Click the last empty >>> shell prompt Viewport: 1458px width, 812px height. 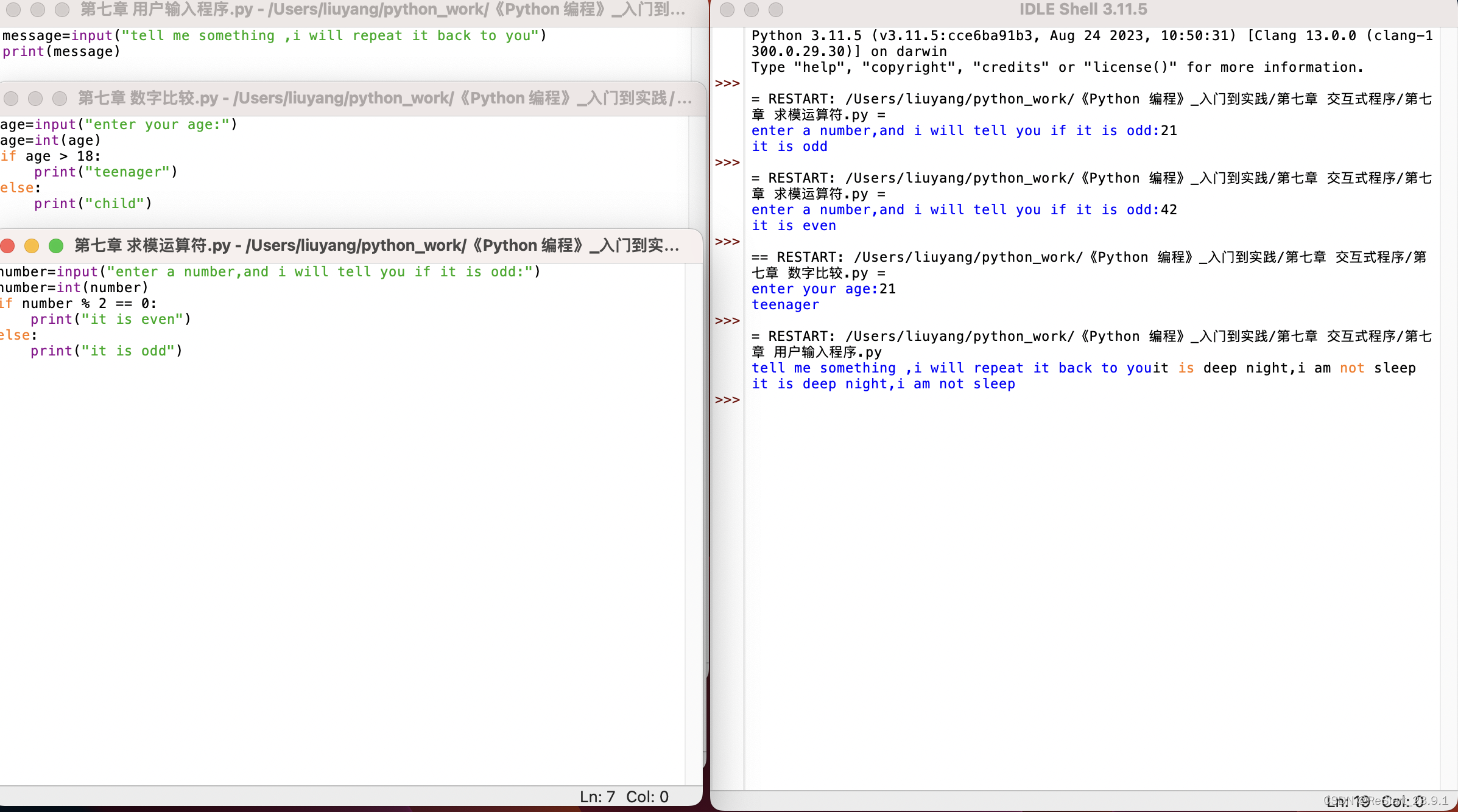(727, 400)
